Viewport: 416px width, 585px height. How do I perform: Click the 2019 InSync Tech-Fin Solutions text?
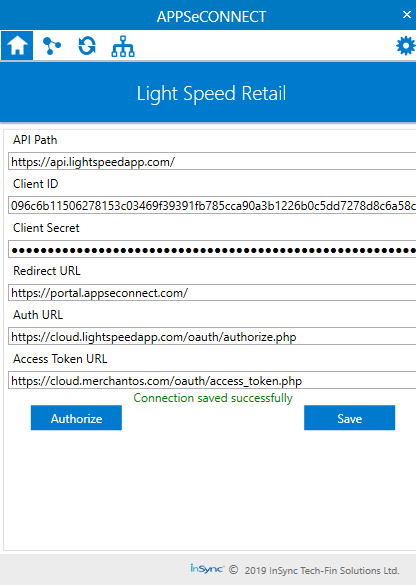(x=322, y=570)
